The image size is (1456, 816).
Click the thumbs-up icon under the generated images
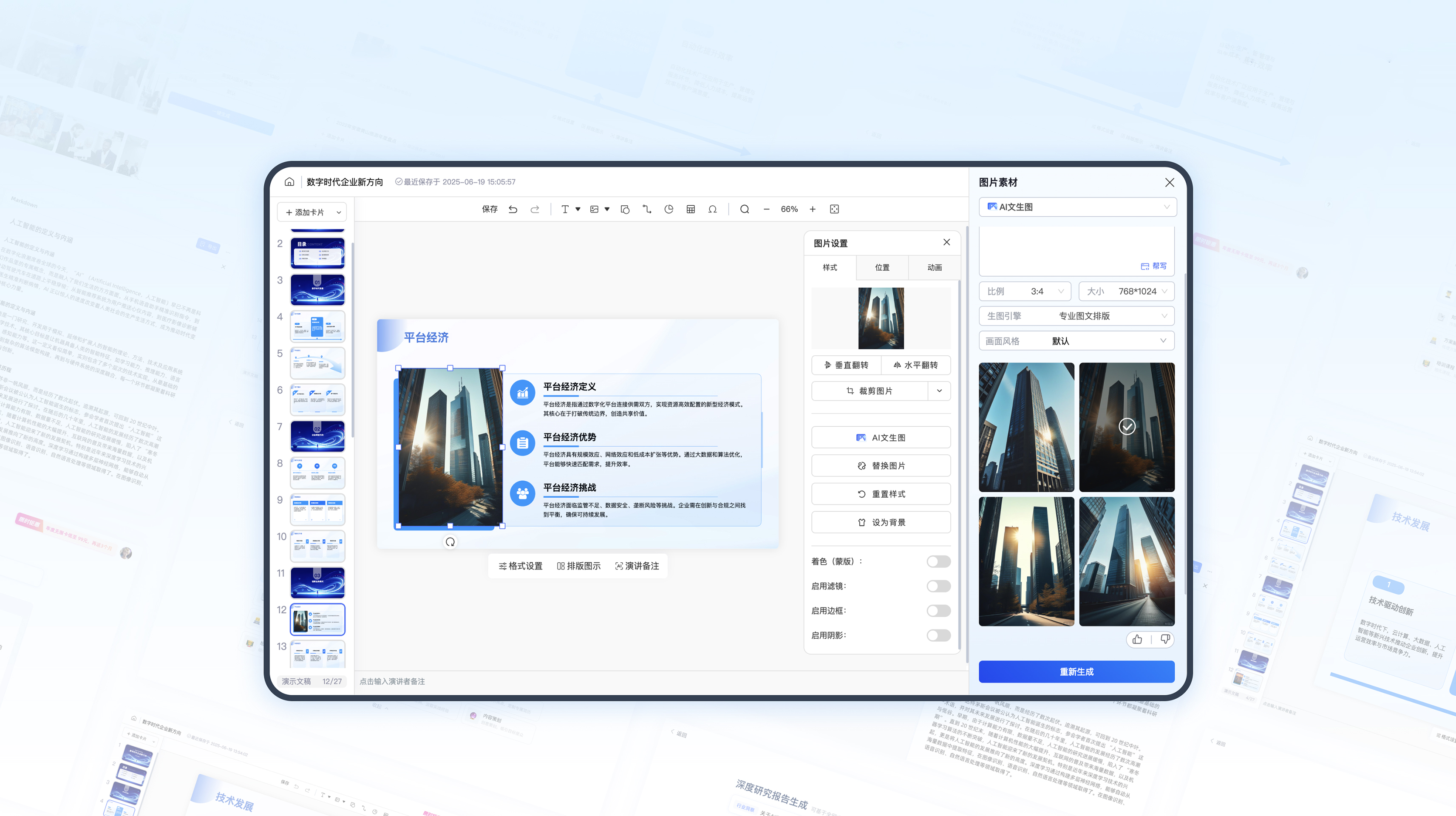(1137, 639)
